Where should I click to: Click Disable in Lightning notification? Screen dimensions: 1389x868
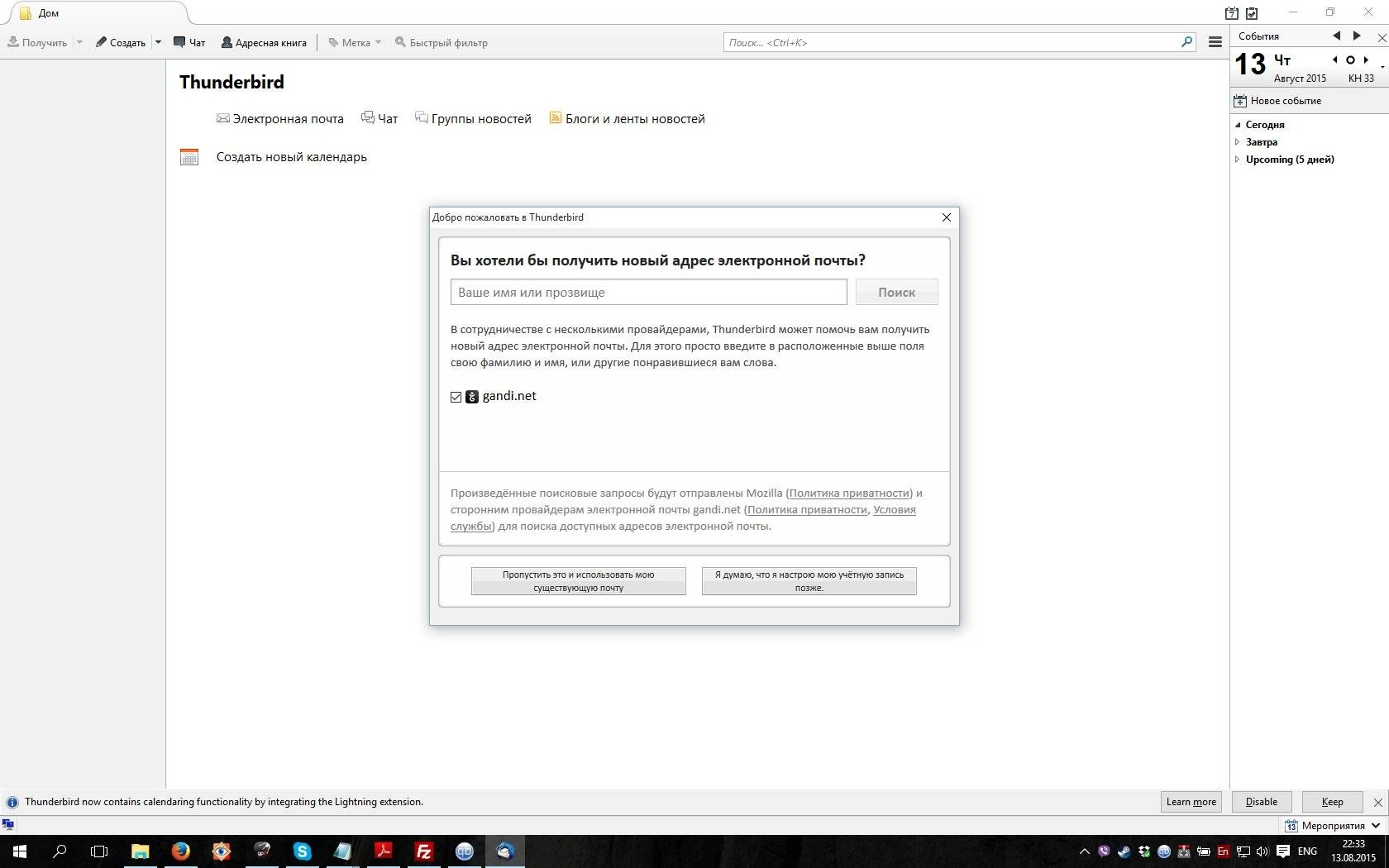[x=1262, y=802]
